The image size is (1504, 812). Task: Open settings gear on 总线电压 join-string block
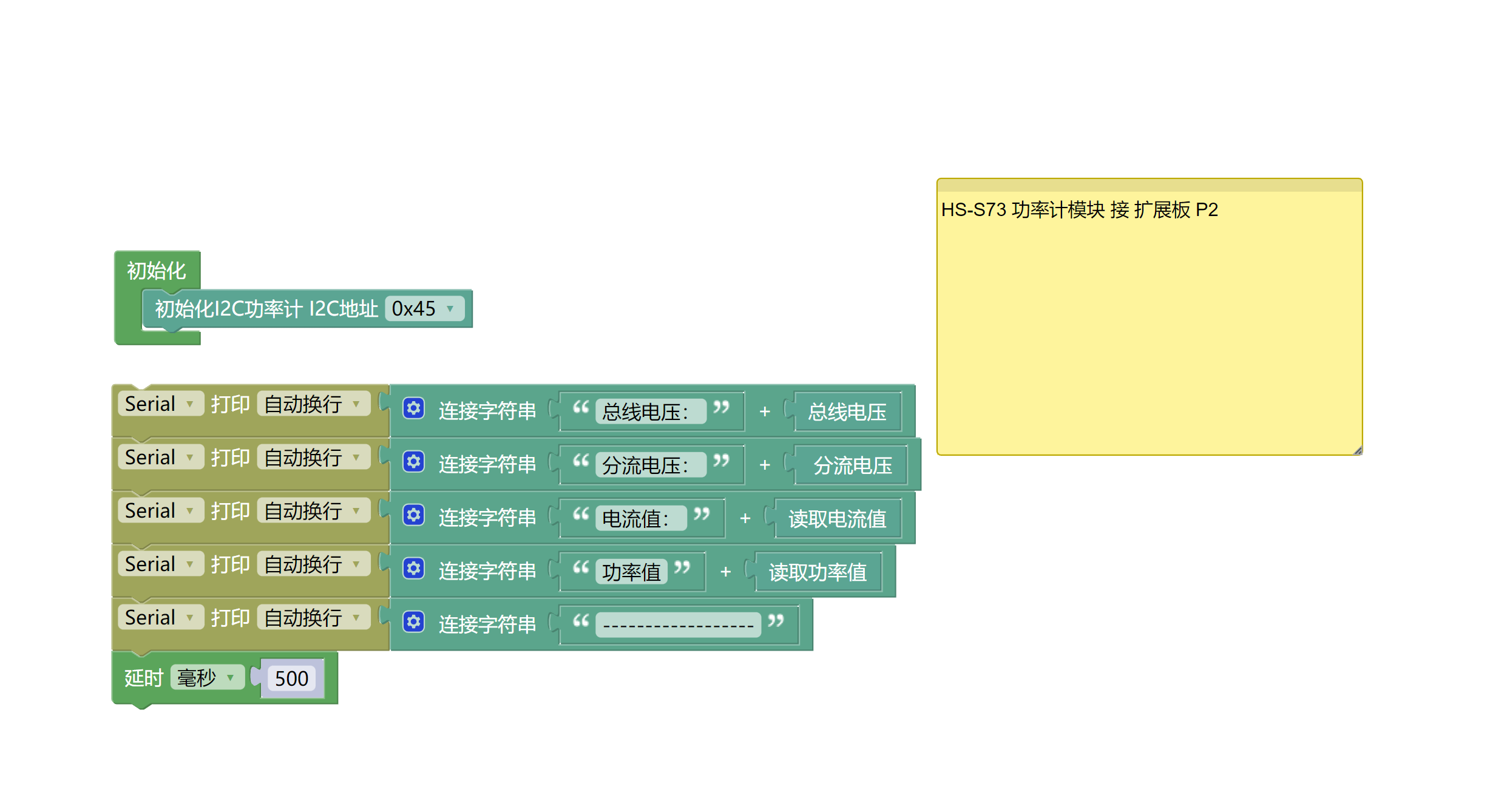point(413,410)
